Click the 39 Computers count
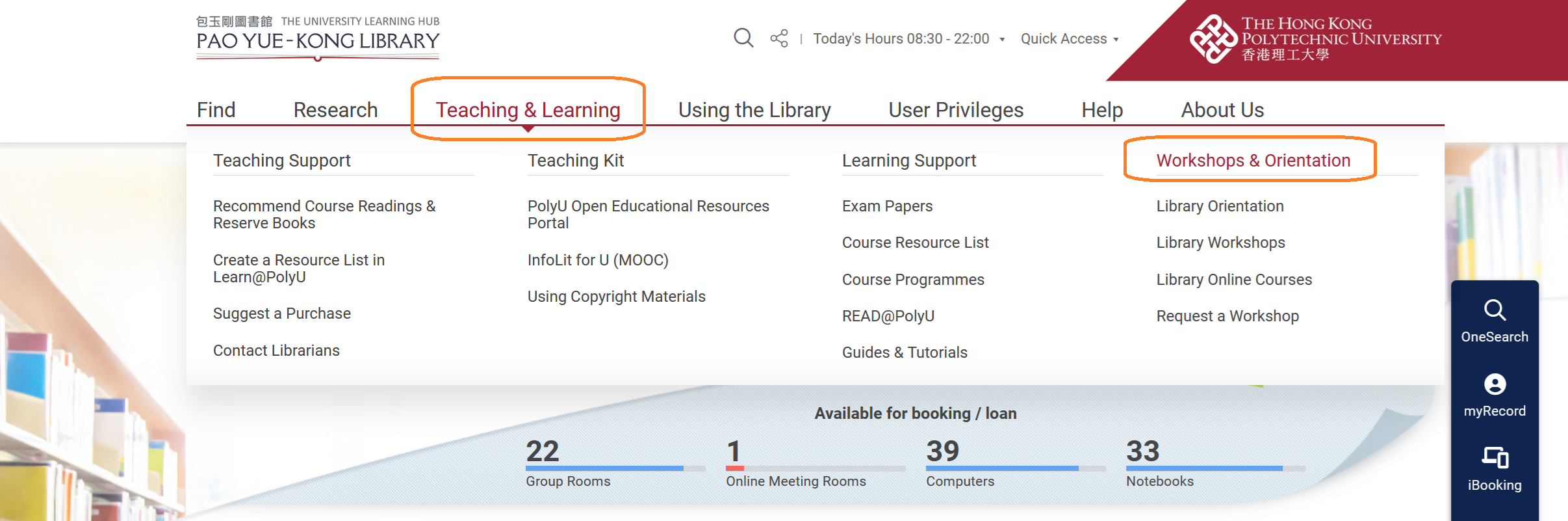The width and height of the screenshot is (1568, 521). (x=942, y=451)
